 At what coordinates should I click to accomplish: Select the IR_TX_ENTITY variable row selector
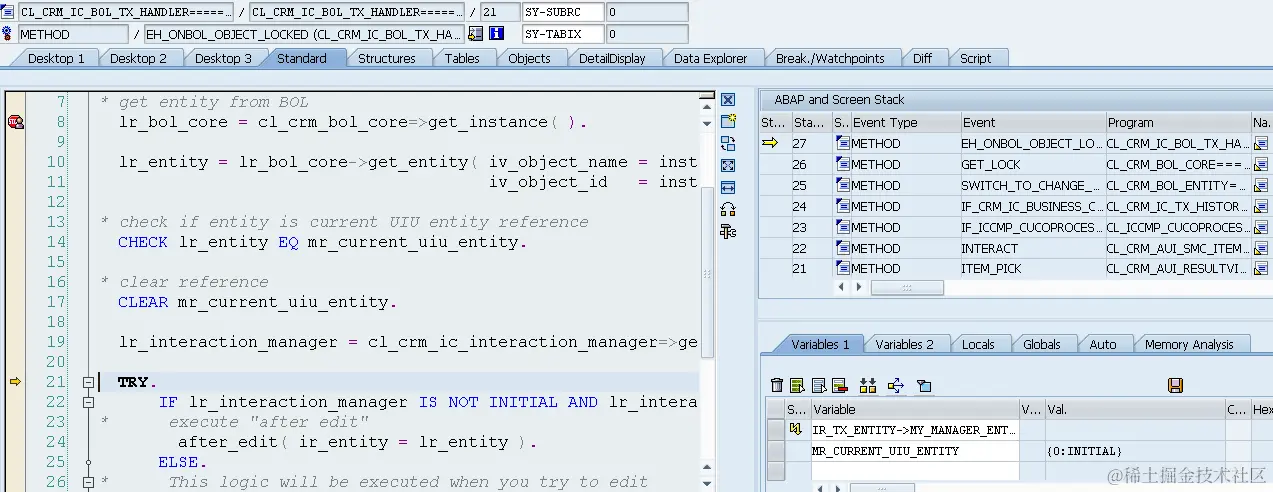point(776,429)
